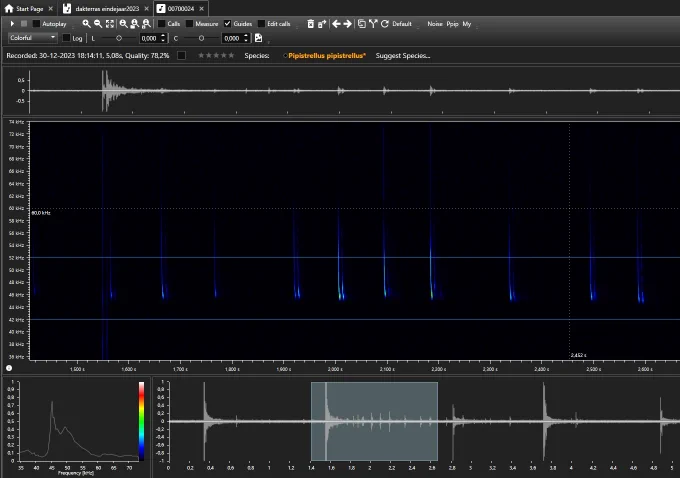This screenshot has height=478, width=680.
Task: Click the Zoom in magnifier icon
Action: [87, 23]
